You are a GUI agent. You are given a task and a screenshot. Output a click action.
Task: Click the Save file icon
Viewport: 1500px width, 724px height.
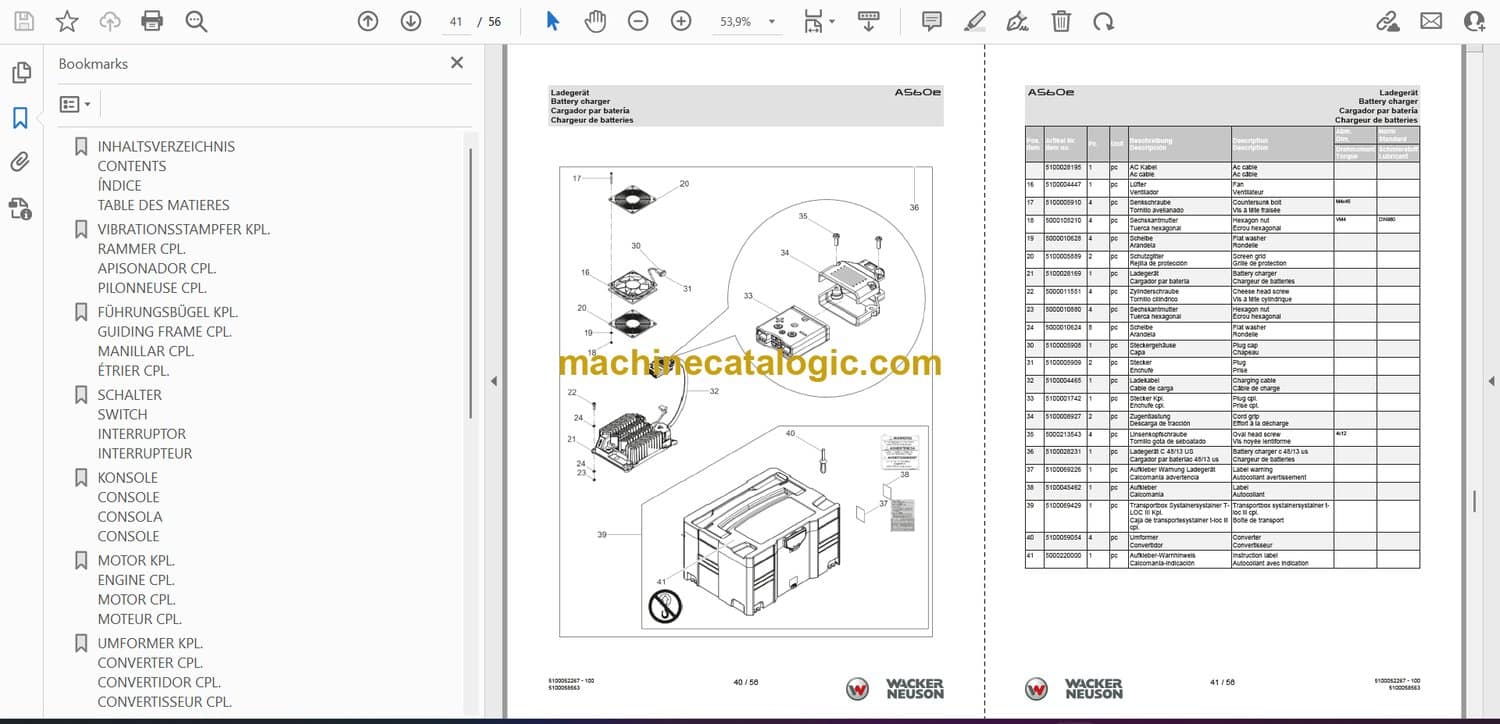click(24, 21)
